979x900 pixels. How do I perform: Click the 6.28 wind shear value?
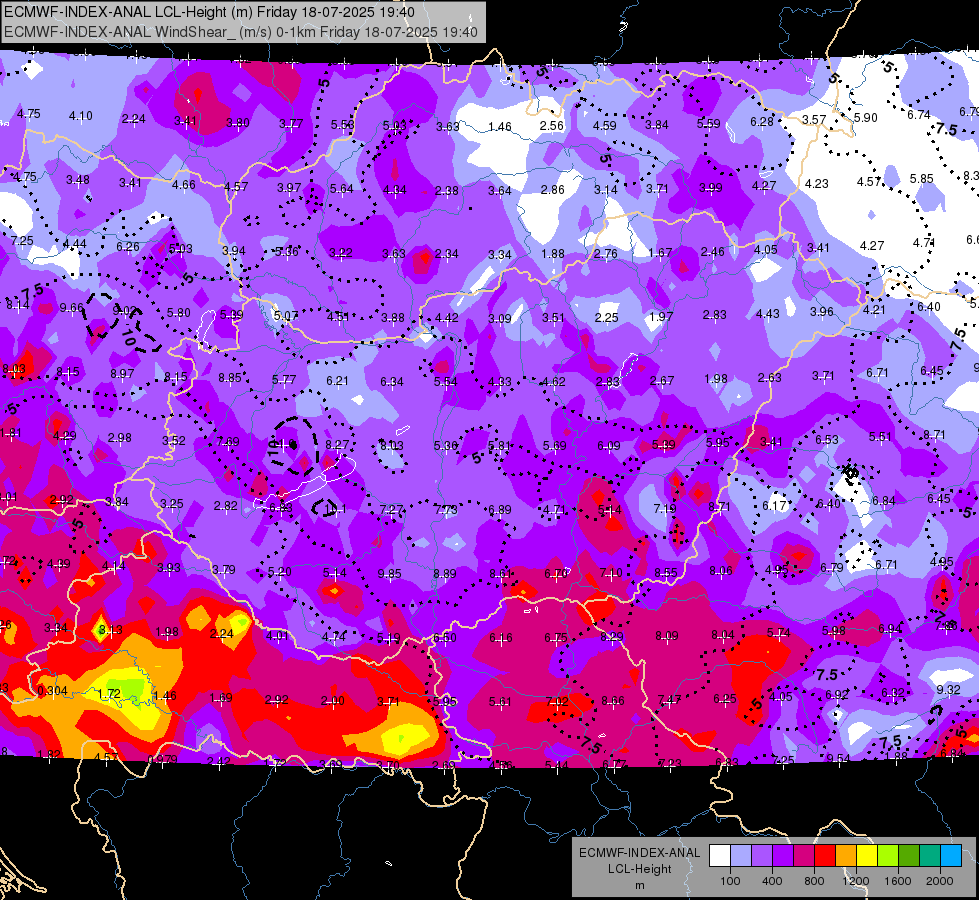[762, 121]
